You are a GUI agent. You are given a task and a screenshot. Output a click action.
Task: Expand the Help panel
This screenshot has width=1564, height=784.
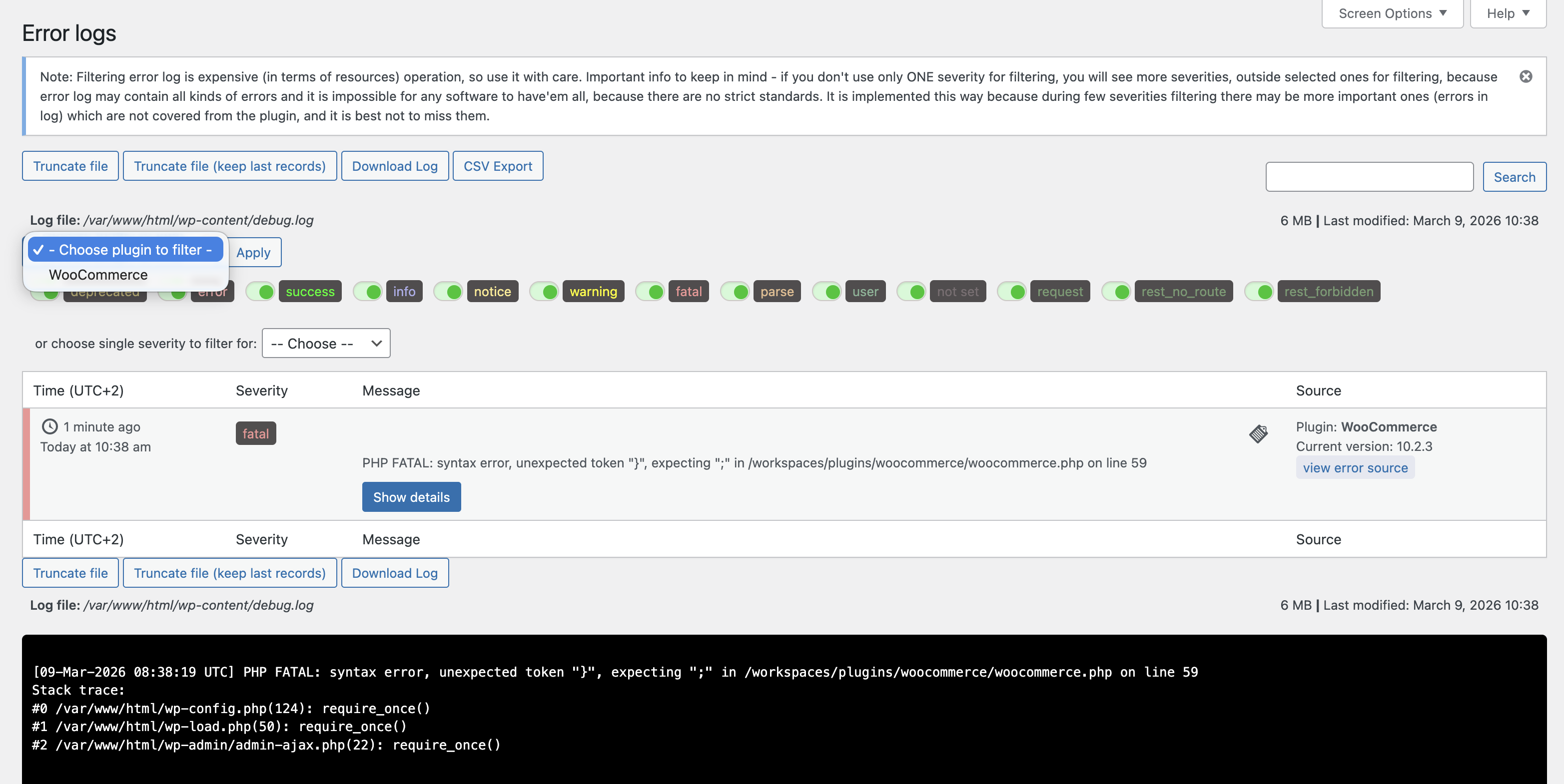pyautogui.click(x=1508, y=13)
